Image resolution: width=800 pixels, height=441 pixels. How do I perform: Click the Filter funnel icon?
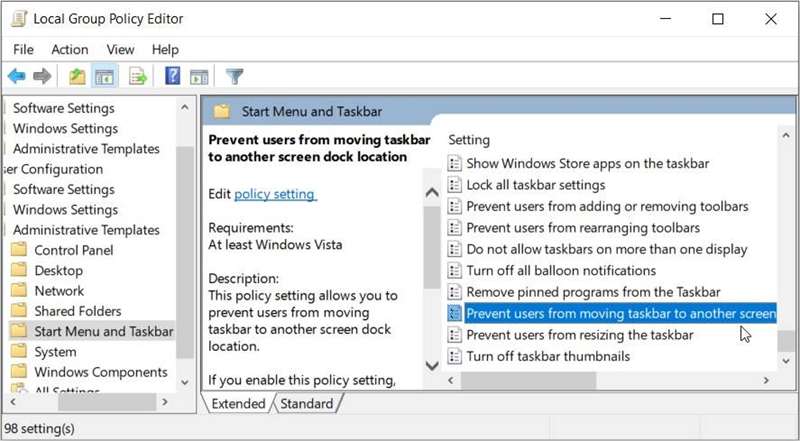(x=235, y=76)
